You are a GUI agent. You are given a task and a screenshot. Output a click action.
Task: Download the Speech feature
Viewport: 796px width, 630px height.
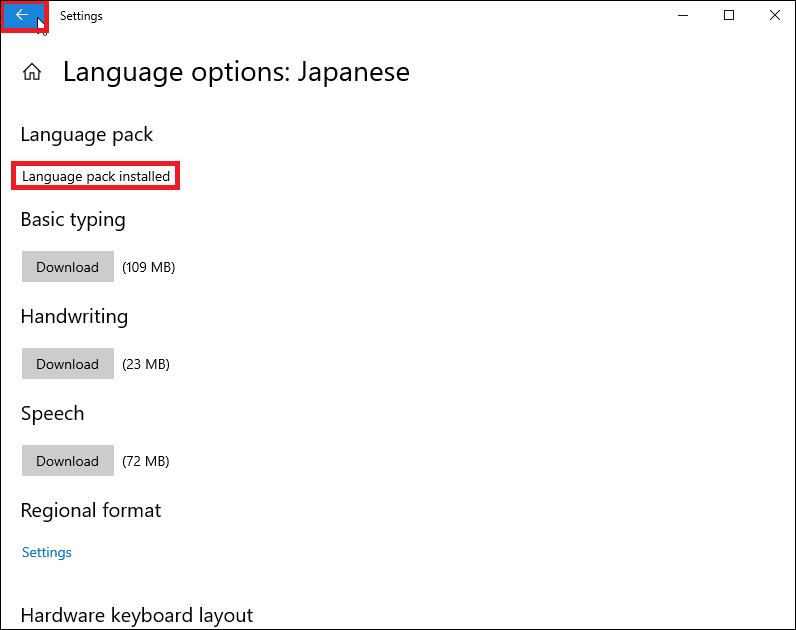(68, 461)
